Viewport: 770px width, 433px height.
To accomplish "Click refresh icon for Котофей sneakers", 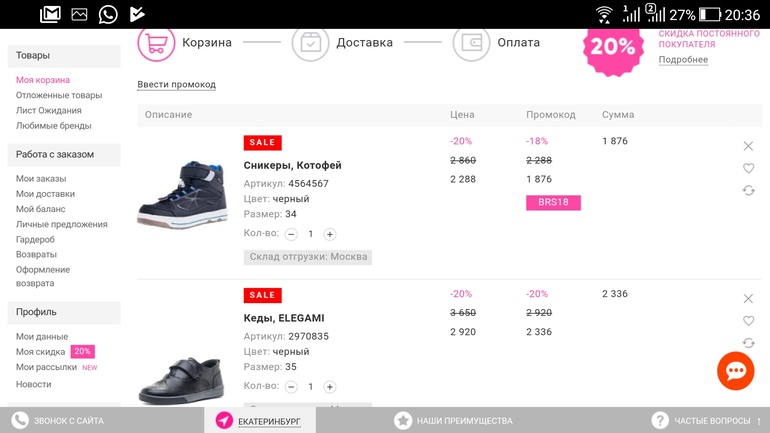I will pos(748,190).
